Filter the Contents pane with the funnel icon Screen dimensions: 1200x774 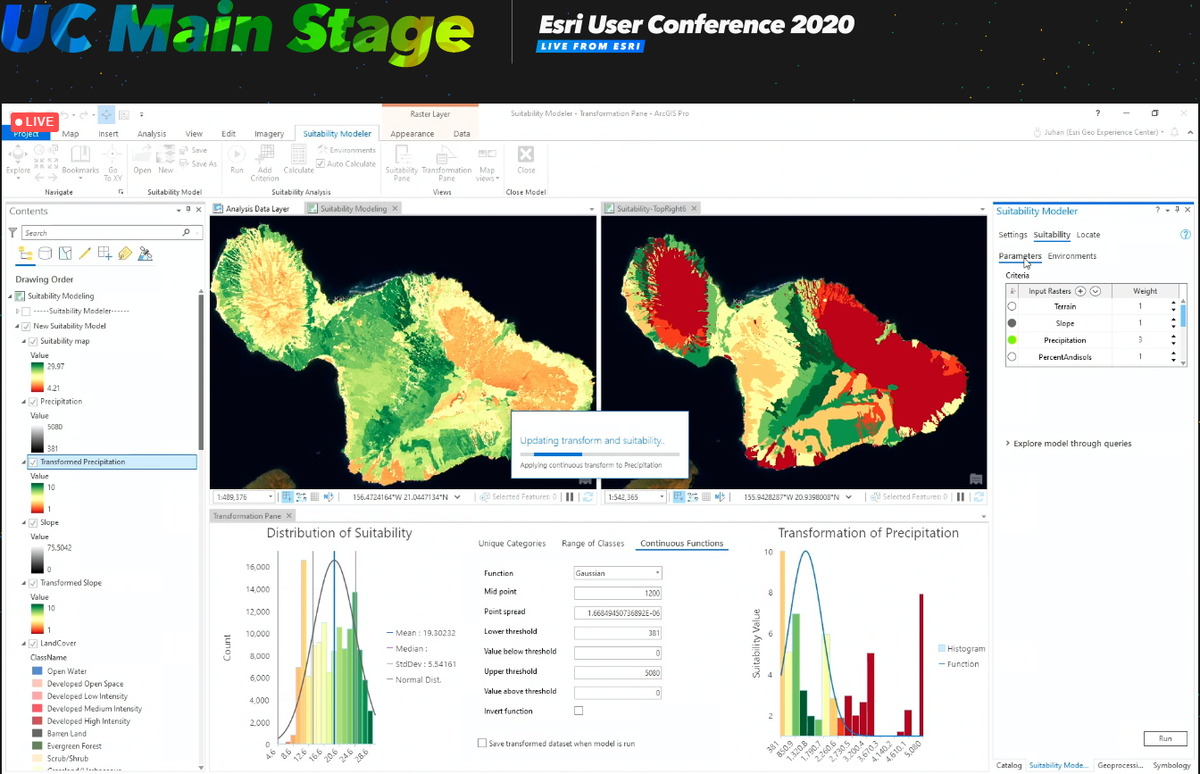point(13,232)
